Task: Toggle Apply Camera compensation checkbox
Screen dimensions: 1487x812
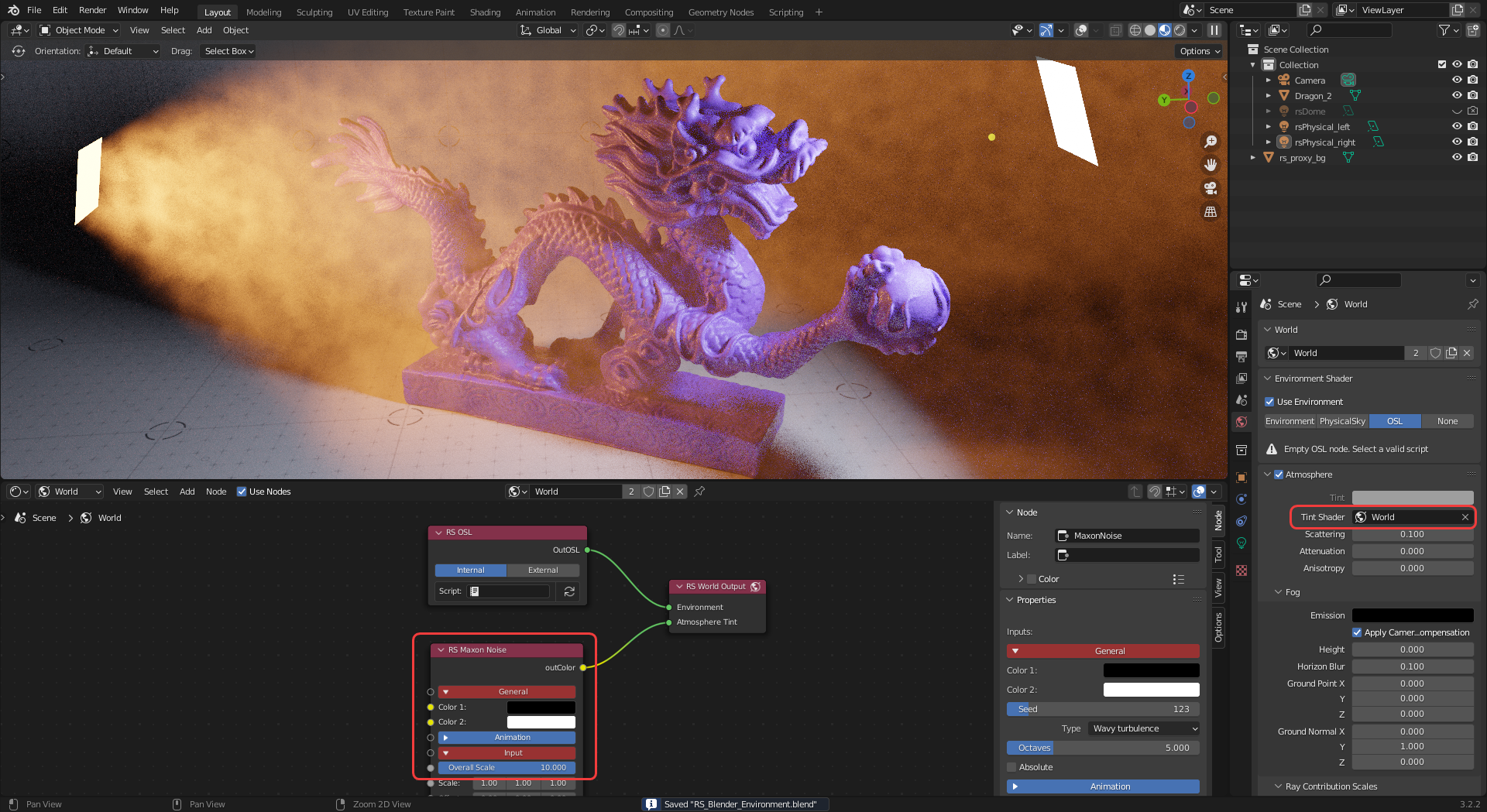Action: (x=1357, y=632)
